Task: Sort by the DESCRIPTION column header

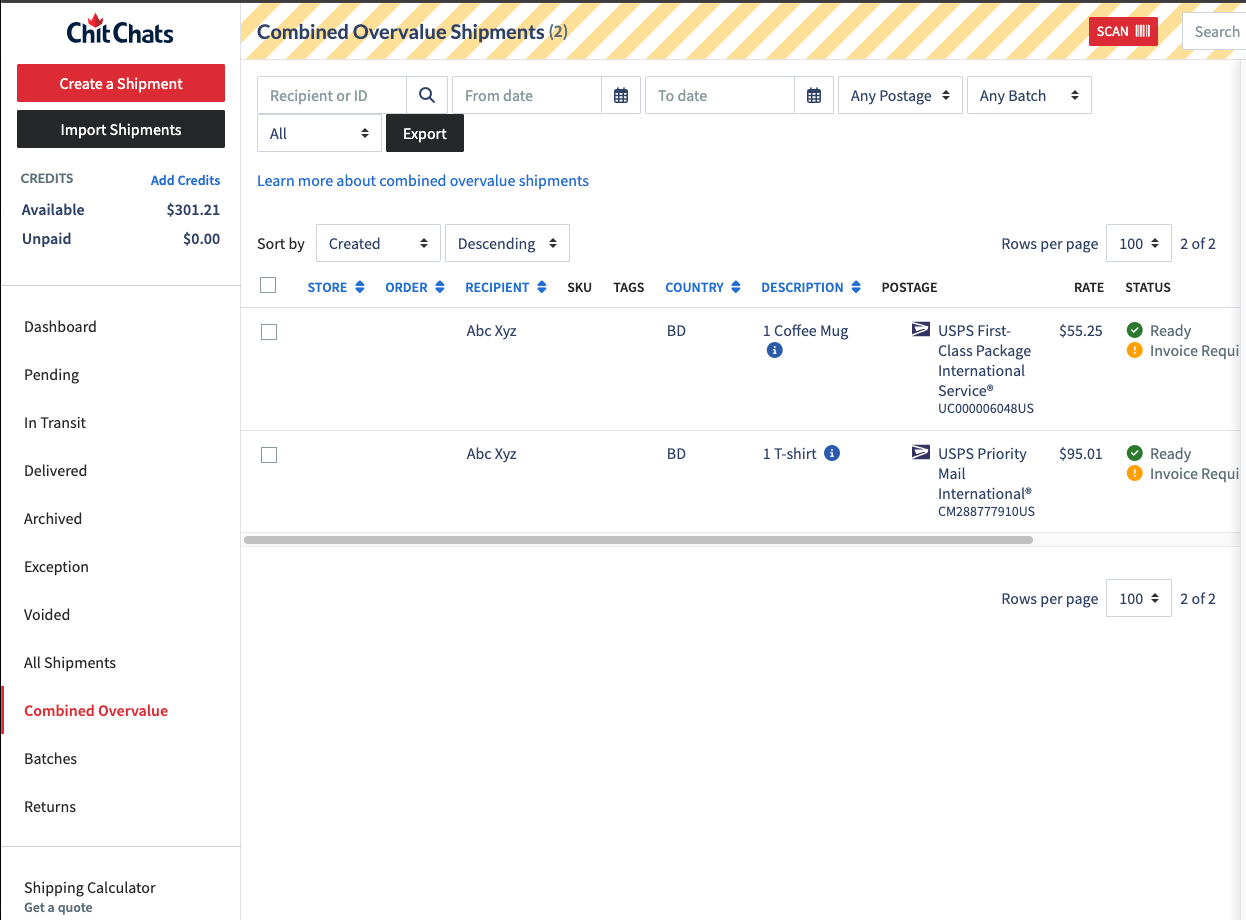Action: point(811,287)
